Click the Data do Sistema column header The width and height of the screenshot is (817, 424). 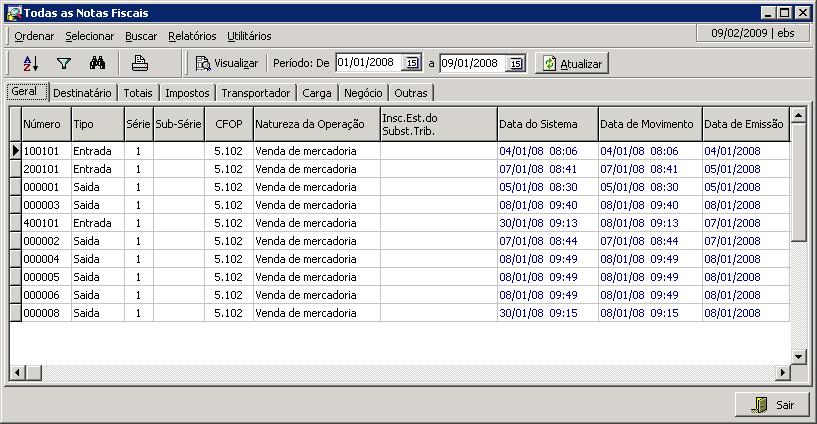click(546, 124)
